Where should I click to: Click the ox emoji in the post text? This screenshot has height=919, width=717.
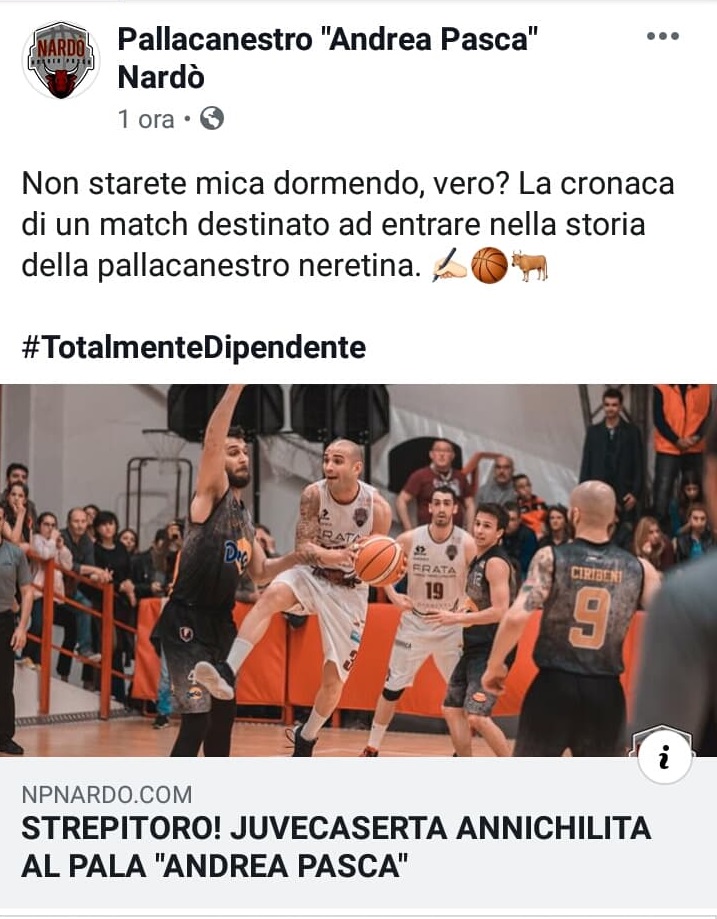pyautogui.click(x=529, y=266)
